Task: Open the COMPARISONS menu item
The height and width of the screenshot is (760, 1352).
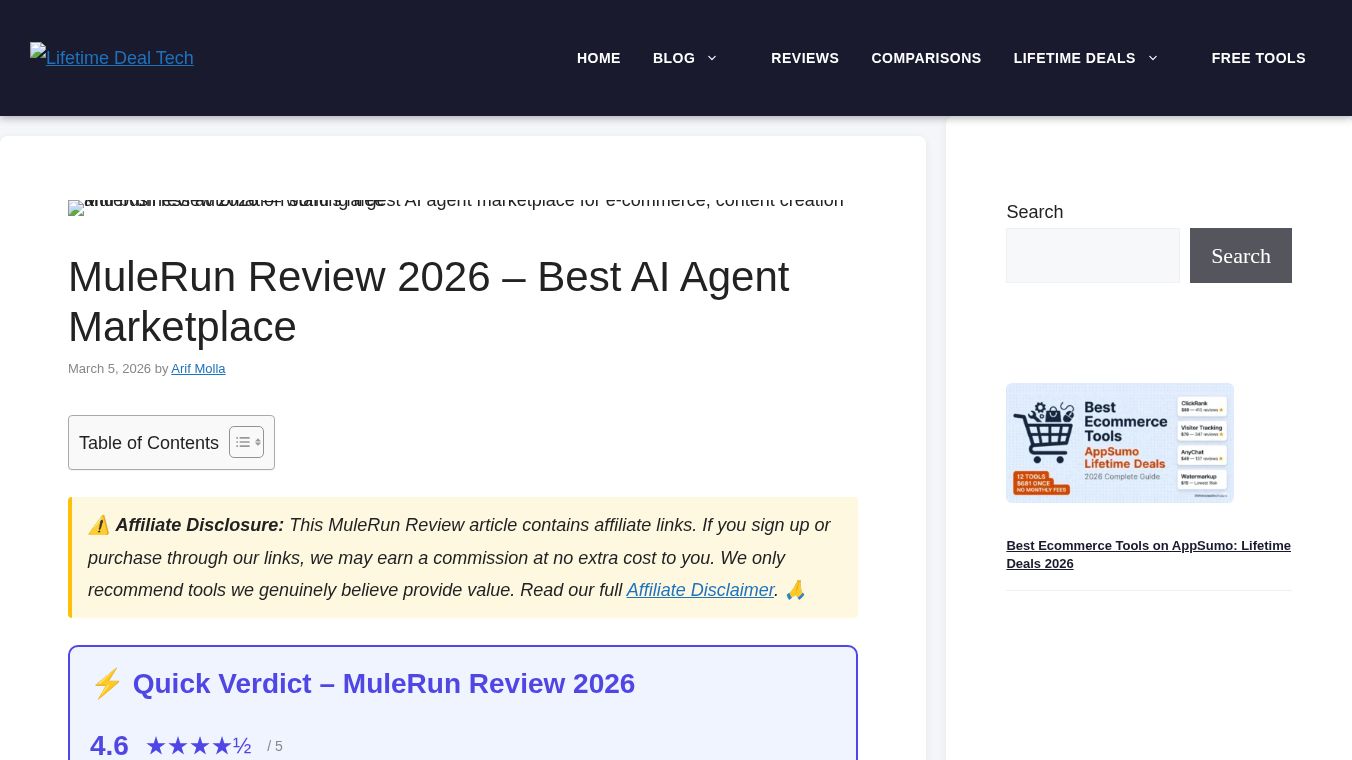Action: (x=926, y=58)
